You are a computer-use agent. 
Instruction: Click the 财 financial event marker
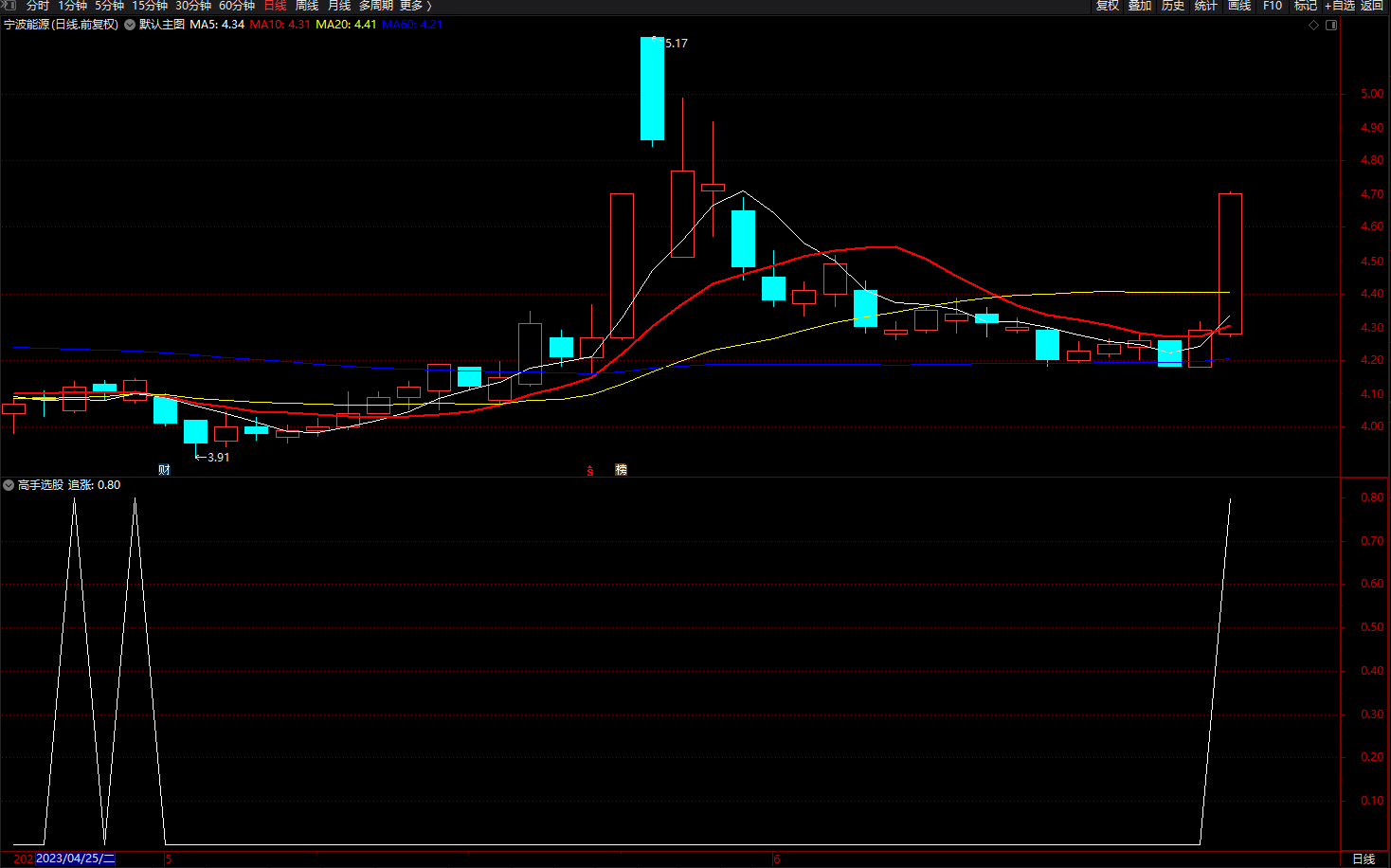point(164,470)
